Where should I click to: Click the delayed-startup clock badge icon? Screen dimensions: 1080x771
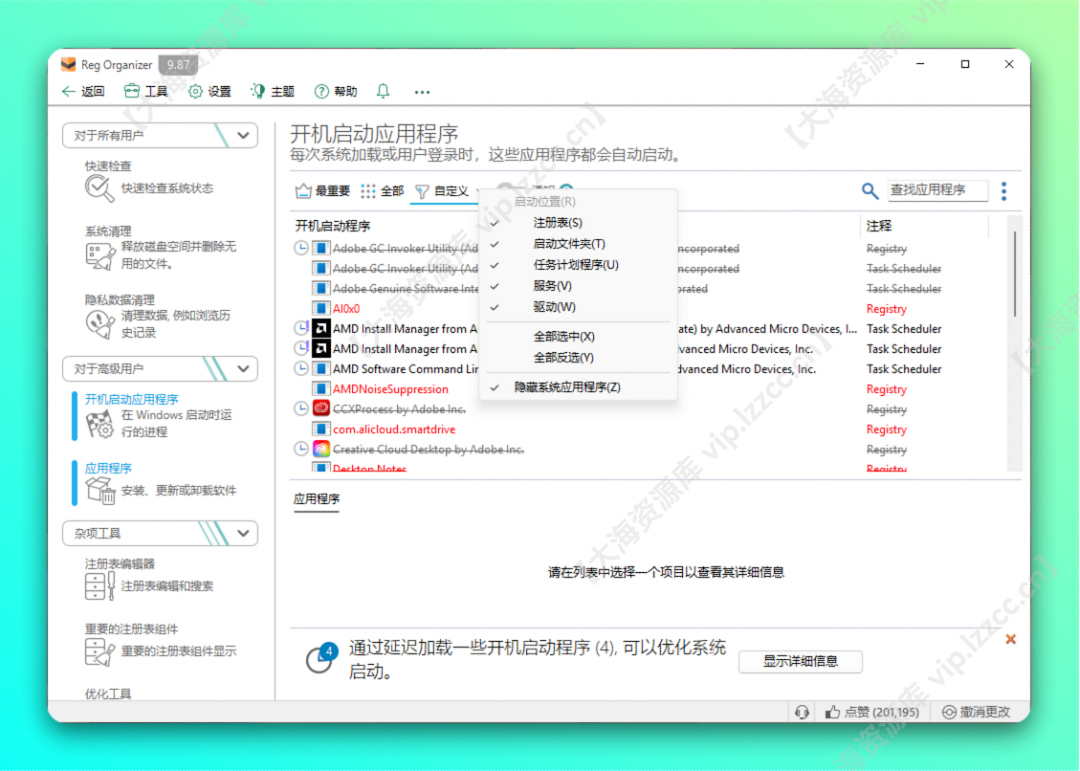322,658
